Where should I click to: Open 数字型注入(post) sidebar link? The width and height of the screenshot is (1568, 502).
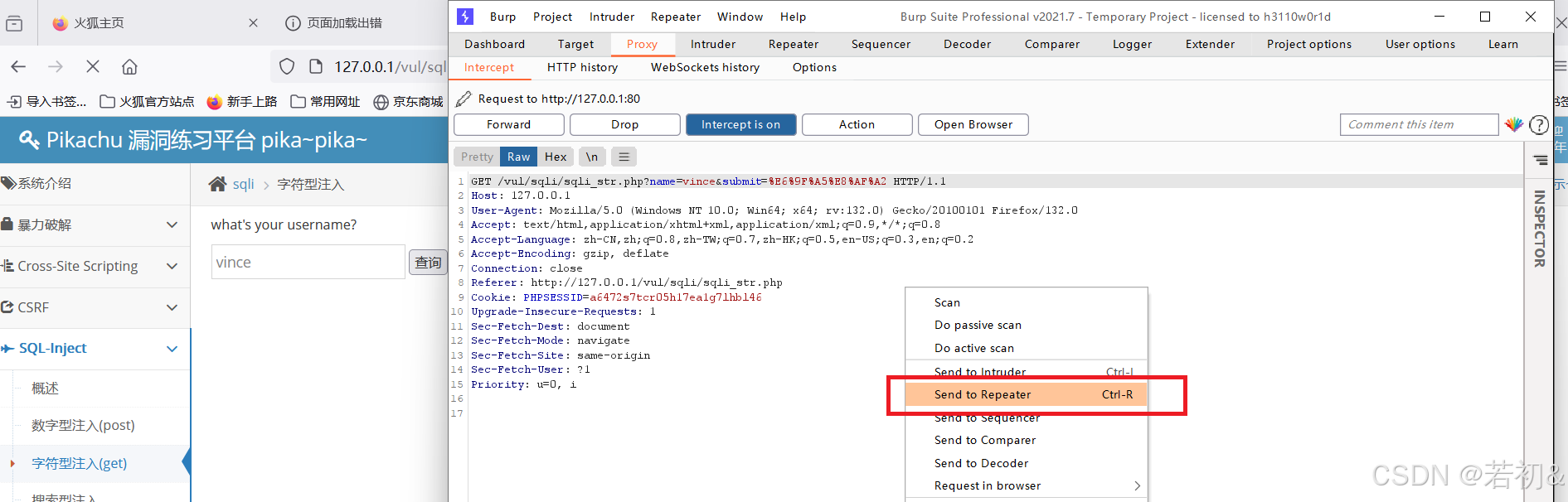point(83,426)
